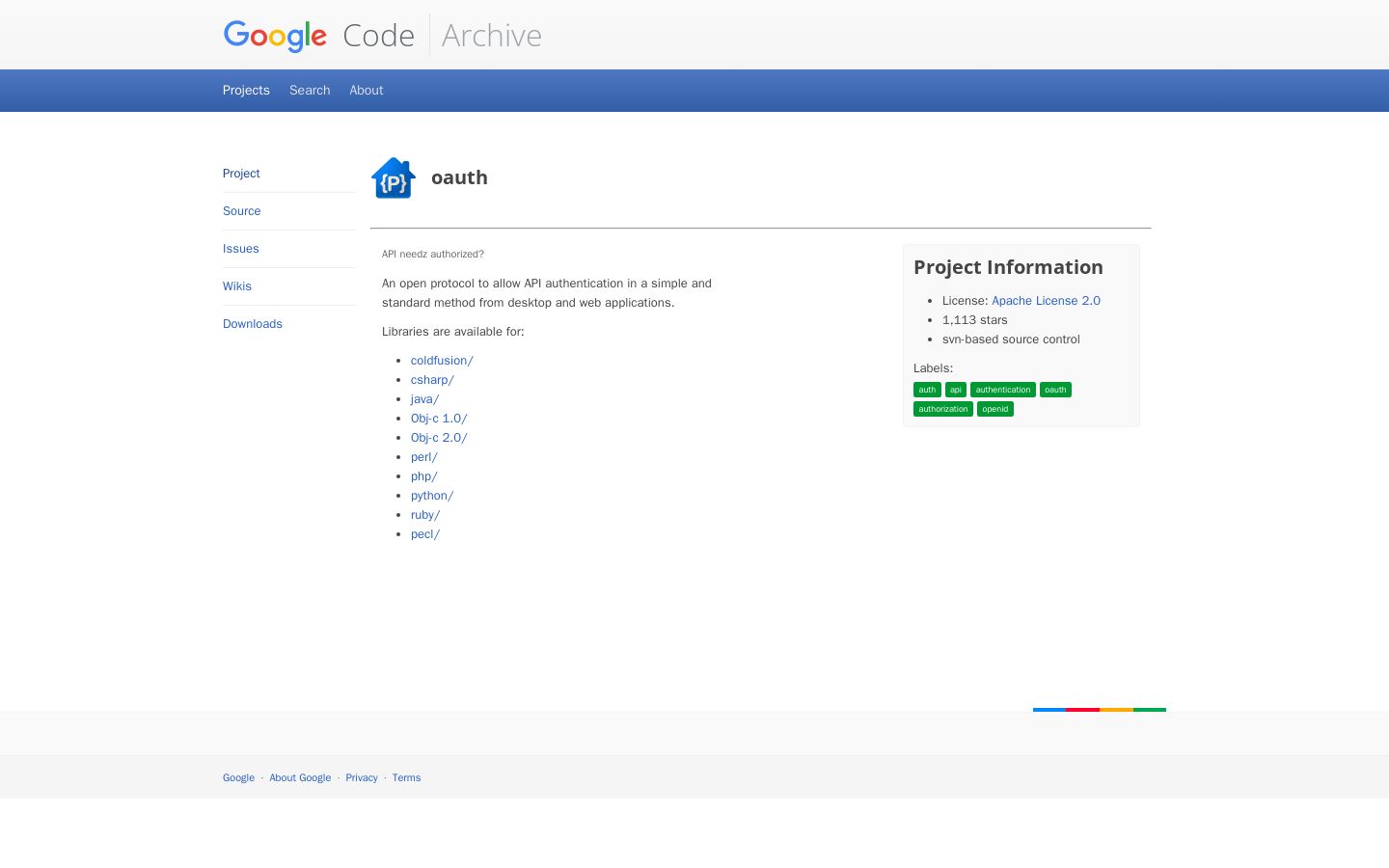Select the Issues sidebar tab
The image size is (1389, 868).
click(x=241, y=249)
